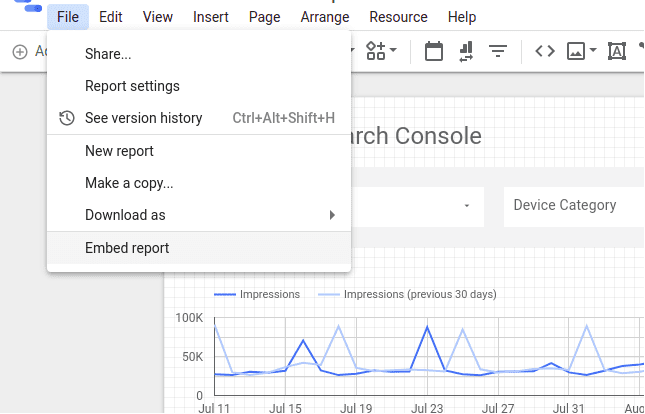Insert an image icon

(x=576, y=51)
